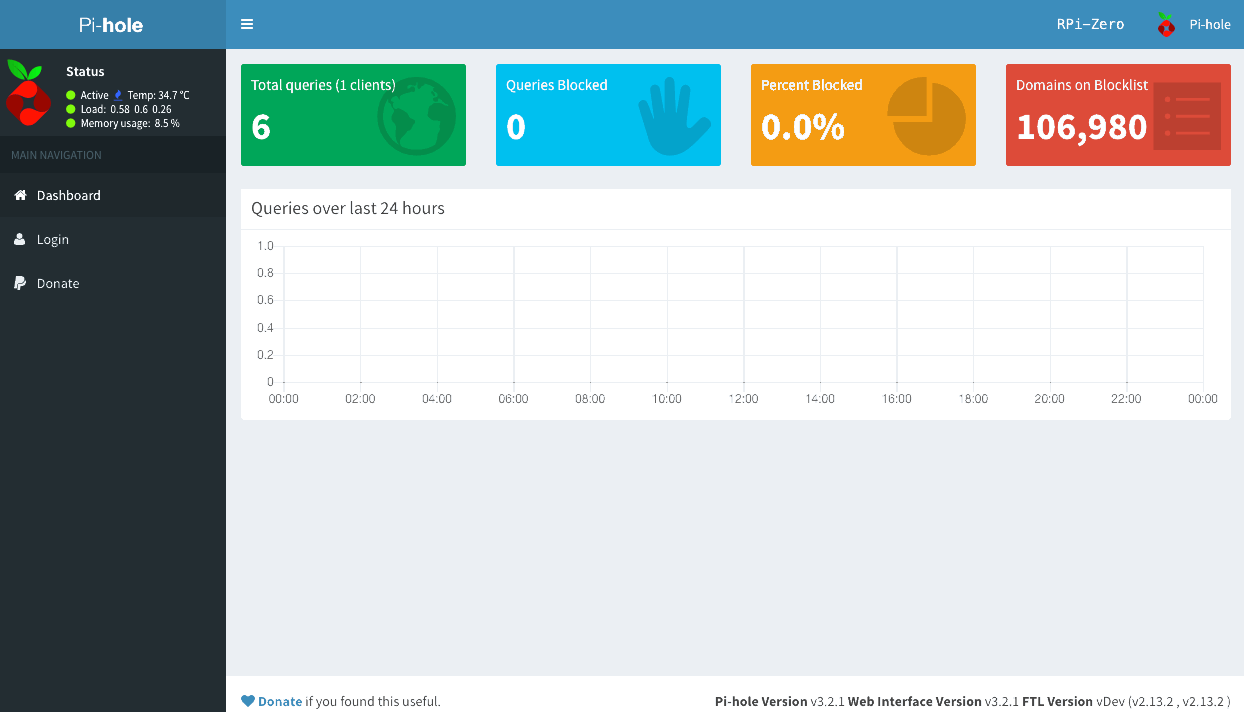Screen dimensions: 1244x712
Task: Click the Status heading in sidebar
Action: click(85, 71)
